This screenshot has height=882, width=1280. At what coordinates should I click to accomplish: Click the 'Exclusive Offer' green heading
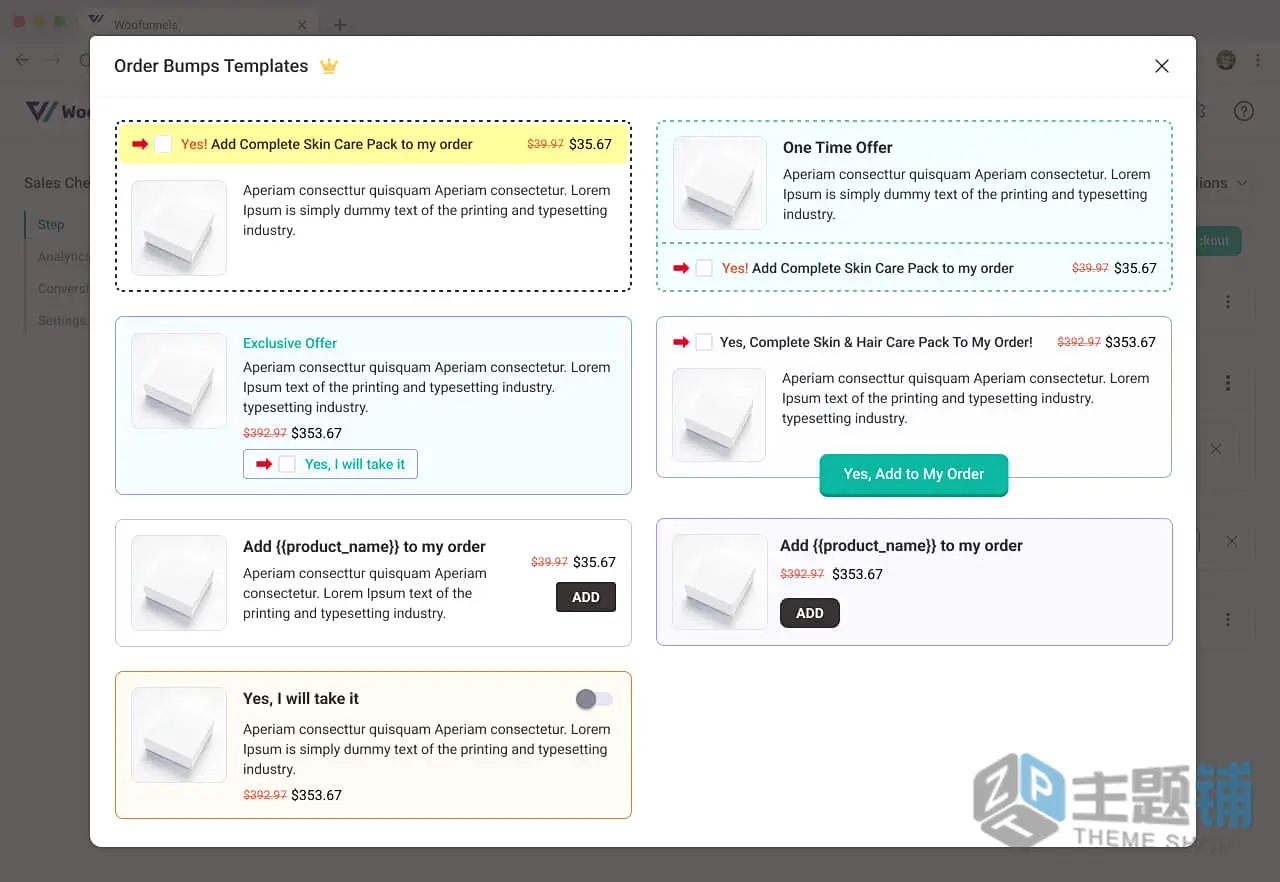click(290, 343)
